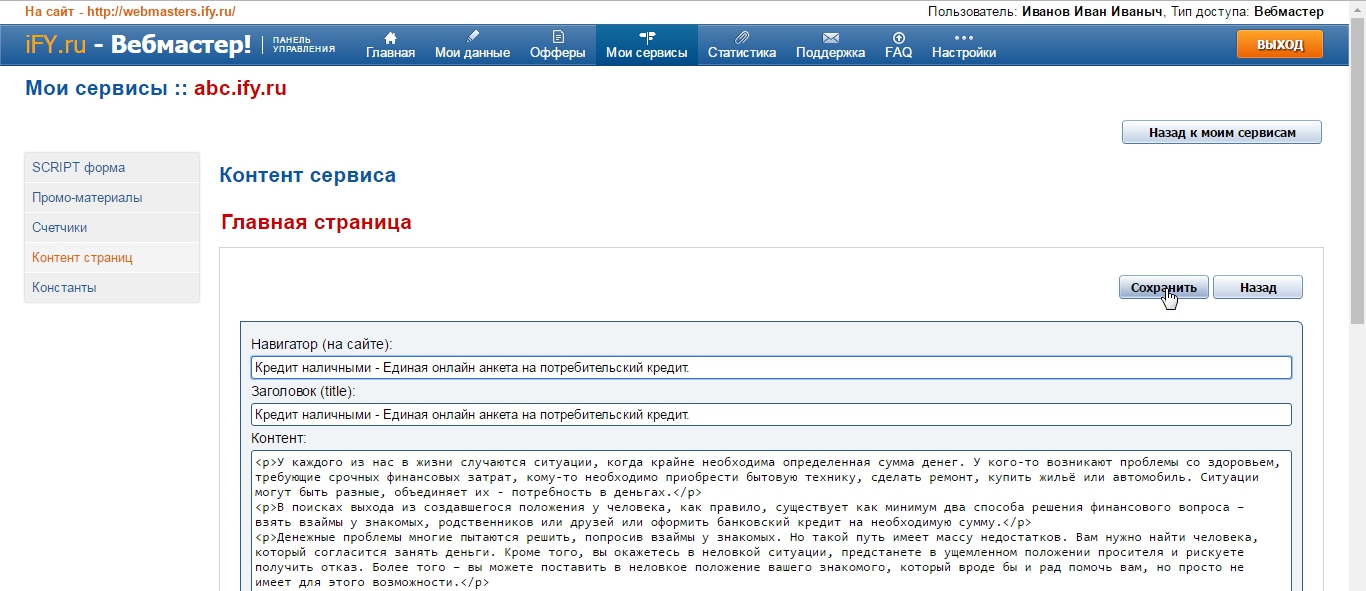Click into the Навигатор (на сайте) field
This screenshot has width=1366, height=591.
[770, 368]
